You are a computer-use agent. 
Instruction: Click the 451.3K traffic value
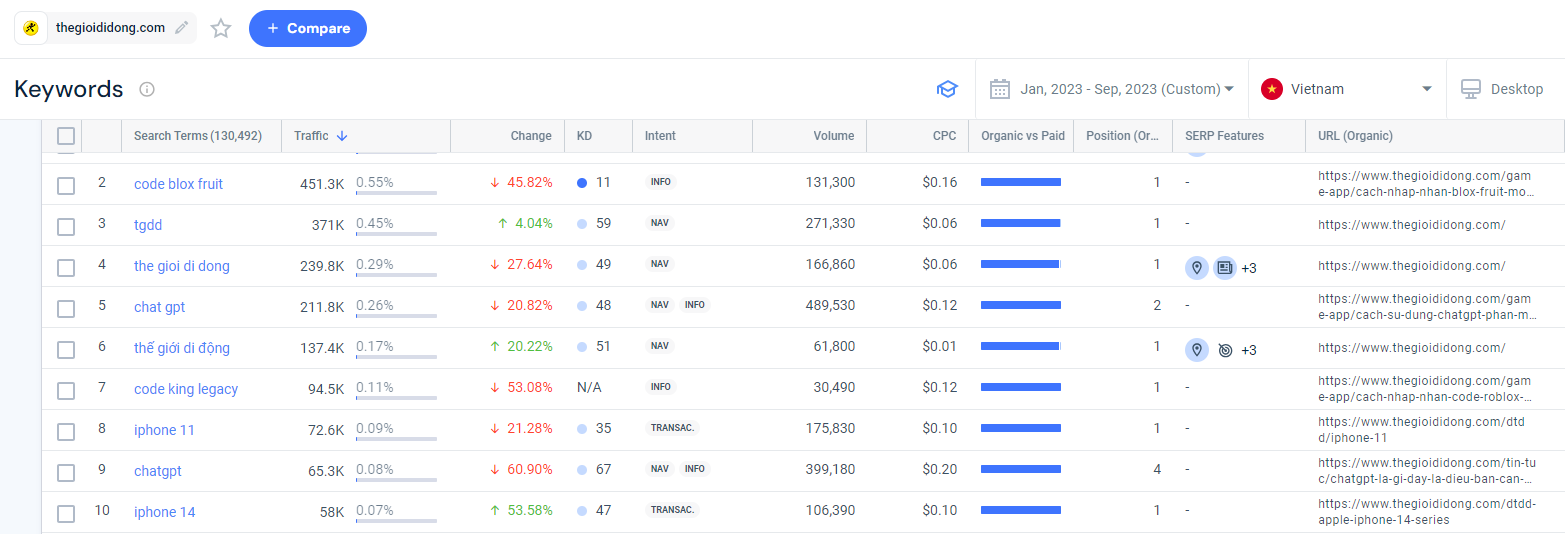(x=322, y=183)
